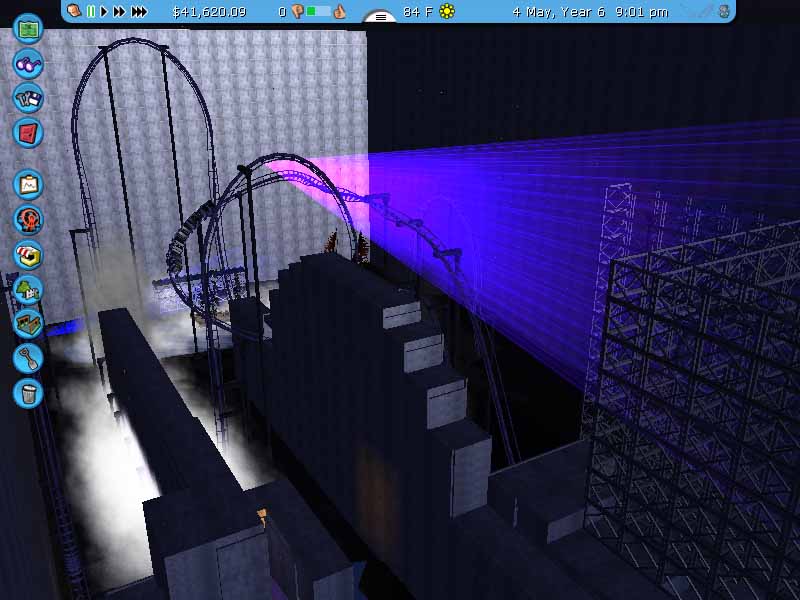Screen dimensions: 800x600
Task: Click the guest count number 0
Action: point(282,12)
